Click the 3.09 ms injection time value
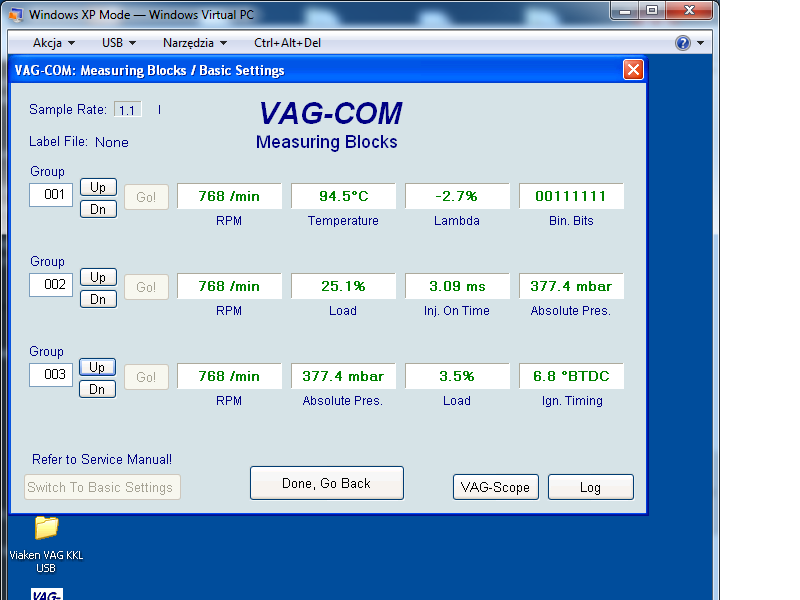 tap(457, 286)
